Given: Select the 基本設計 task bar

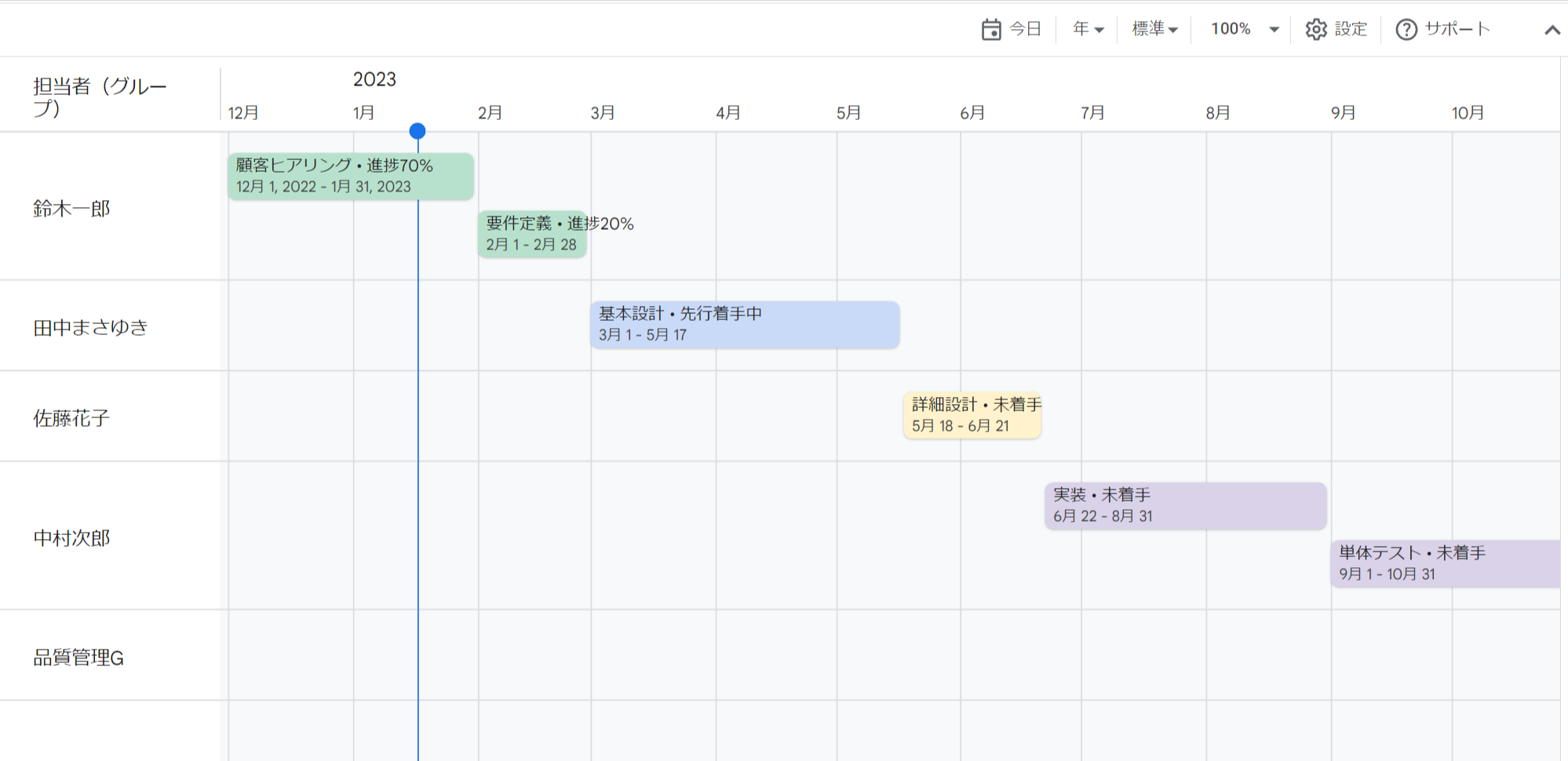Looking at the screenshot, I should tap(745, 325).
